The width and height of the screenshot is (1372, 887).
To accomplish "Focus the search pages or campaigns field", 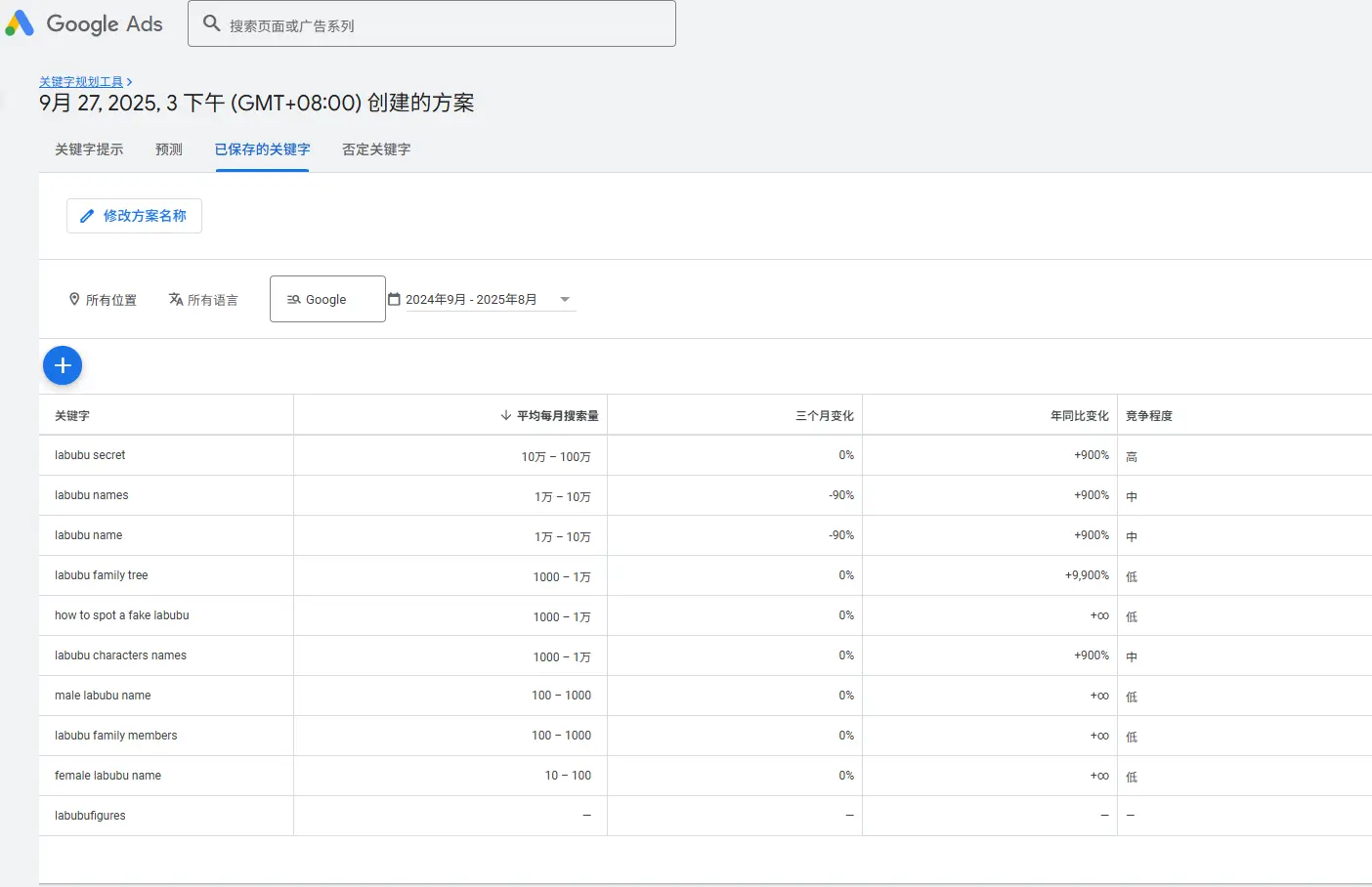I will (440, 25).
